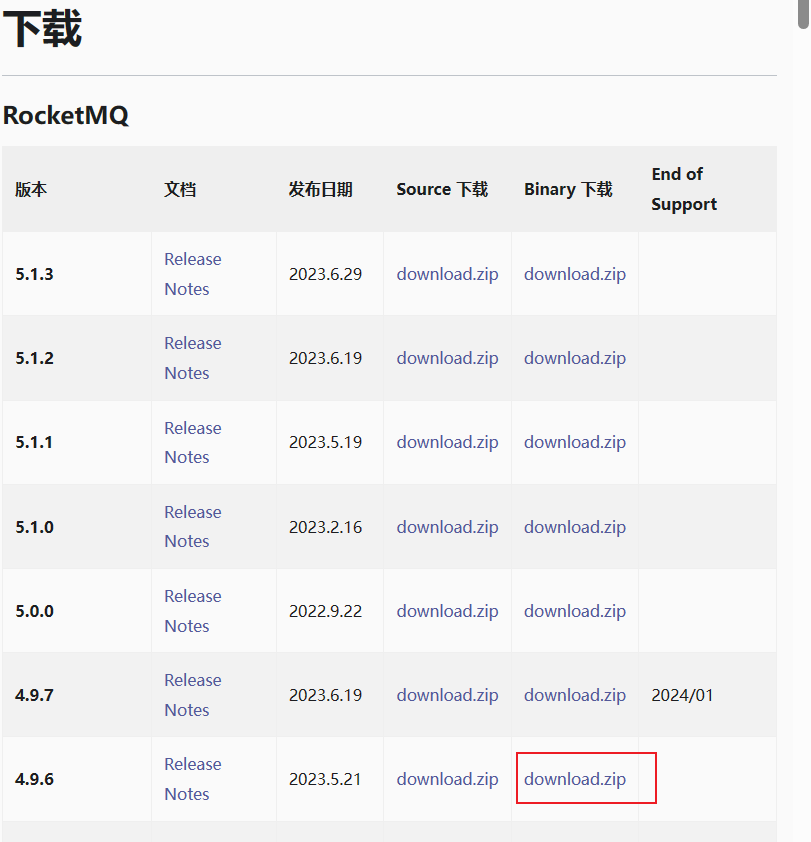
Task: Click the 2024/01 end of support value
Action: pos(682,695)
